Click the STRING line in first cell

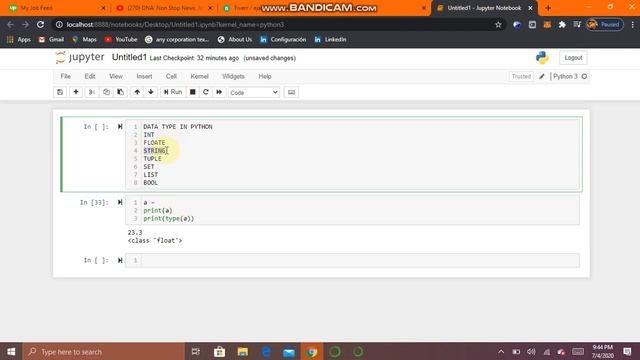[154, 151]
